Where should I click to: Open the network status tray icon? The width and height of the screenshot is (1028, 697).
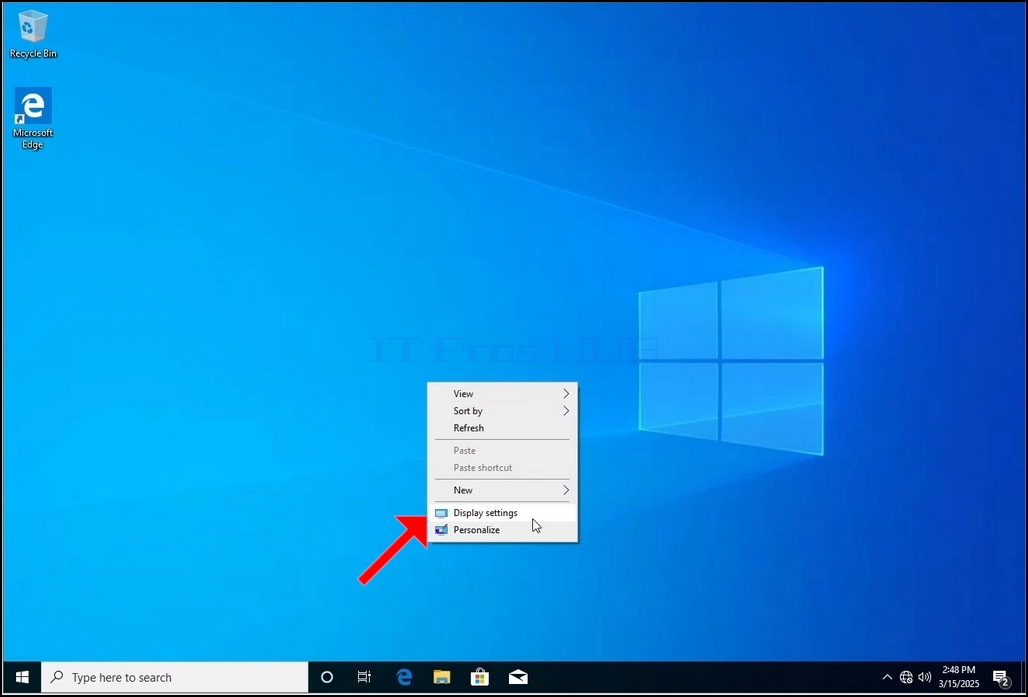906,677
